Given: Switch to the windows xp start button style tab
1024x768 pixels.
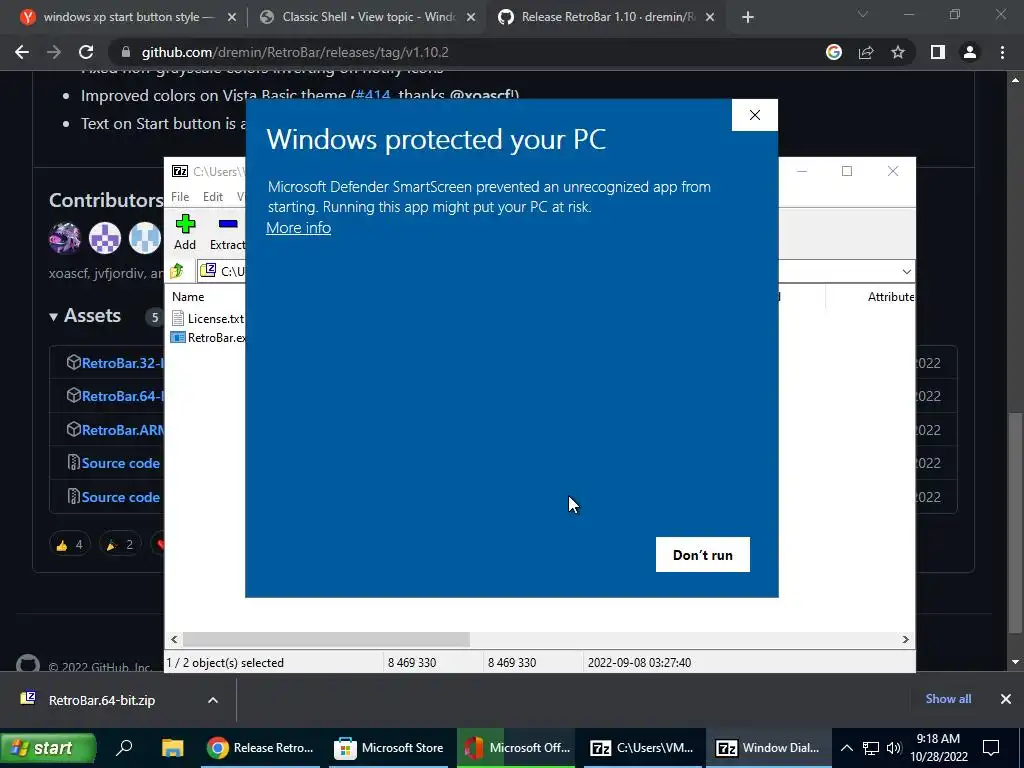Looking at the screenshot, I should (128, 18).
